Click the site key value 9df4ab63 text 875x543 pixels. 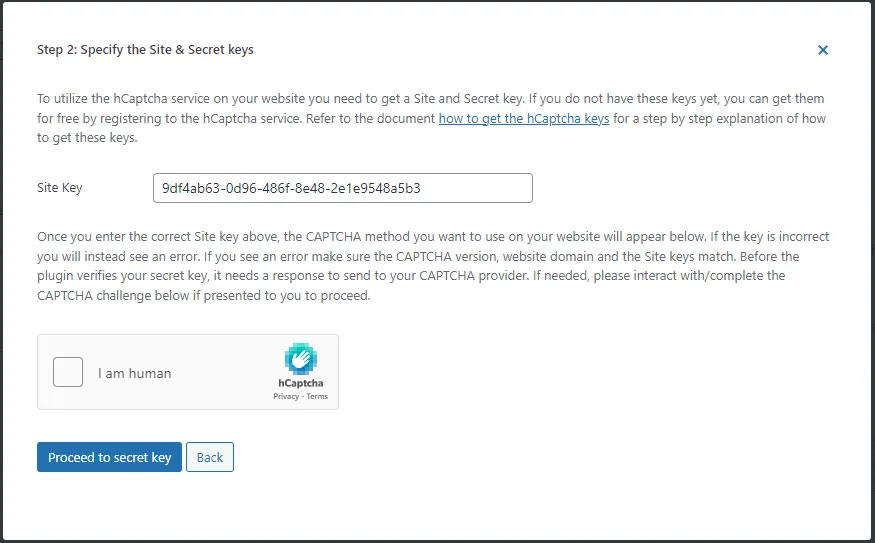291,188
